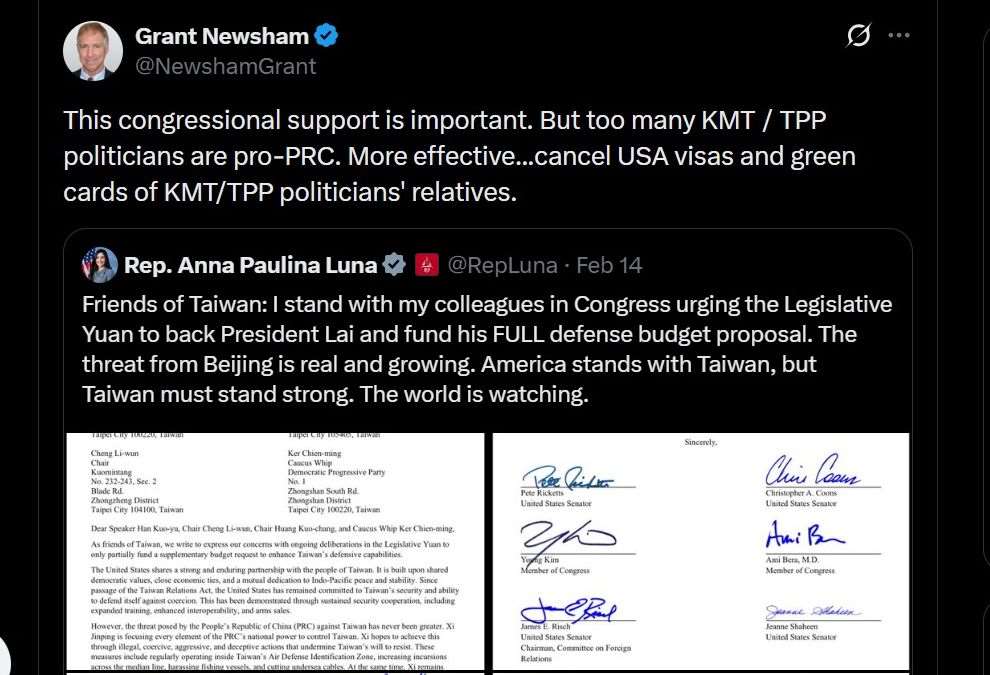Open the three-dot More menu on the post
This screenshot has width=990, height=675.
click(899, 36)
